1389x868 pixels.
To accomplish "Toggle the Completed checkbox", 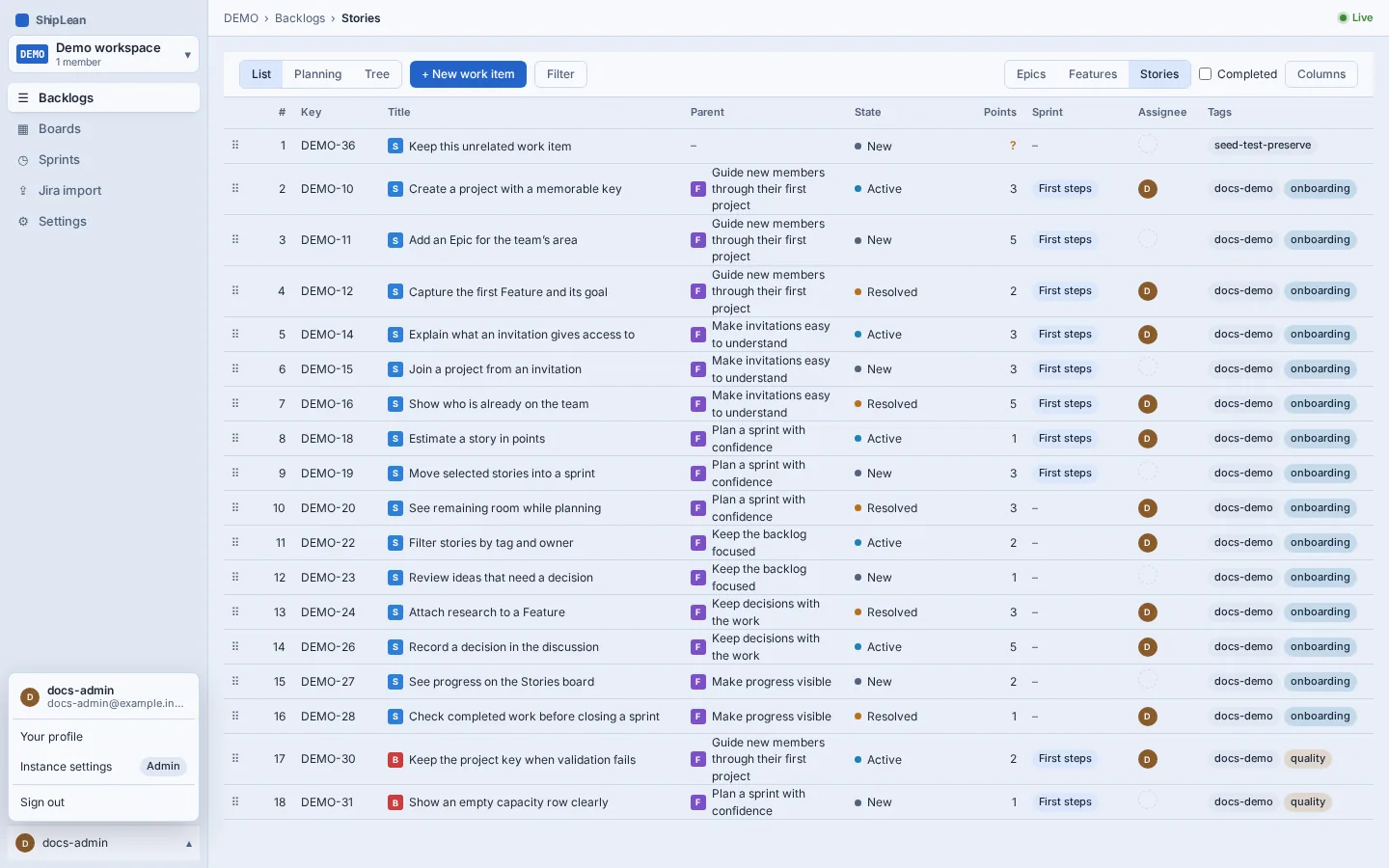I will click(1205, 74).
